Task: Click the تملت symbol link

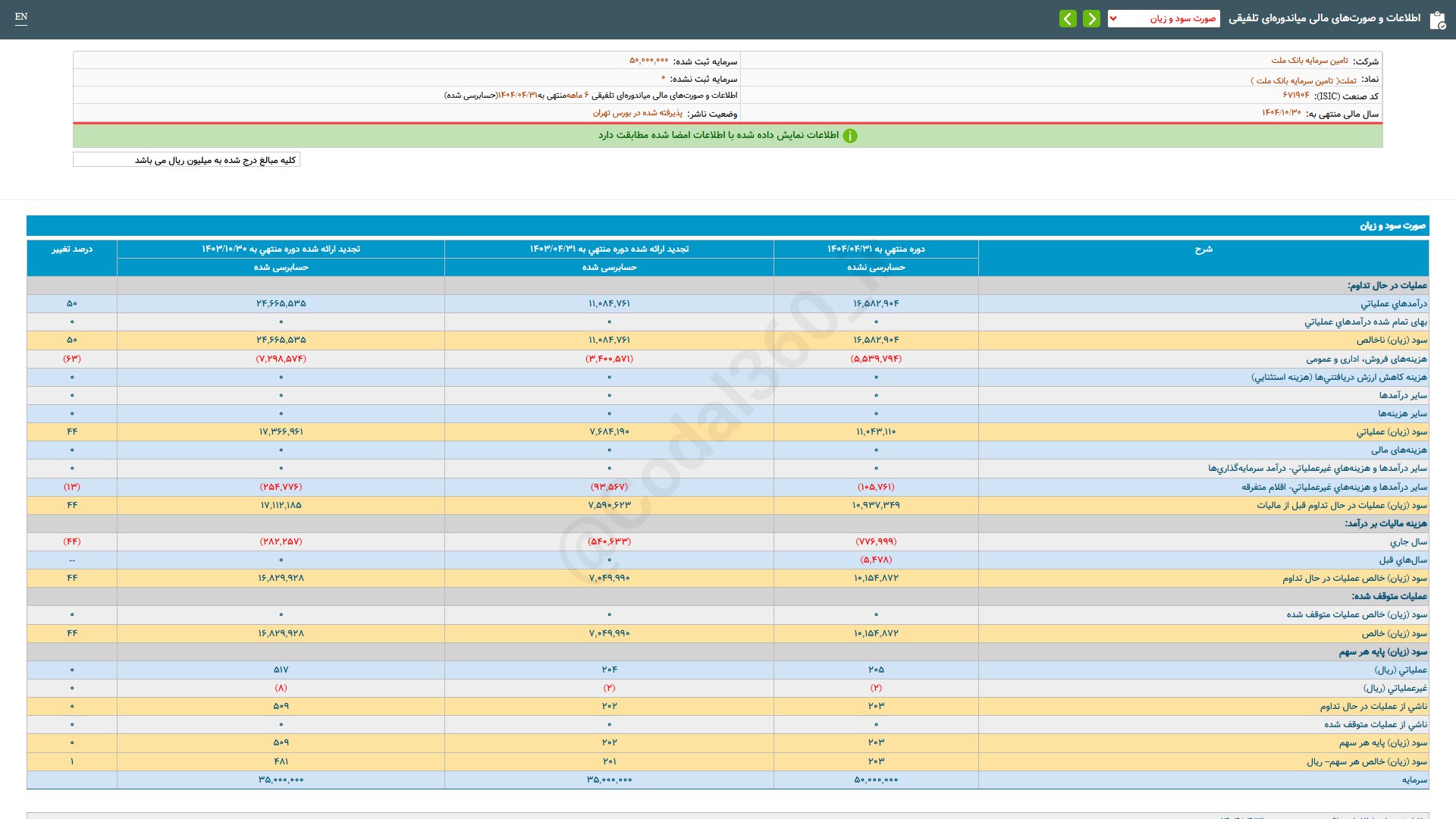Action: [x=1348, y=80]
